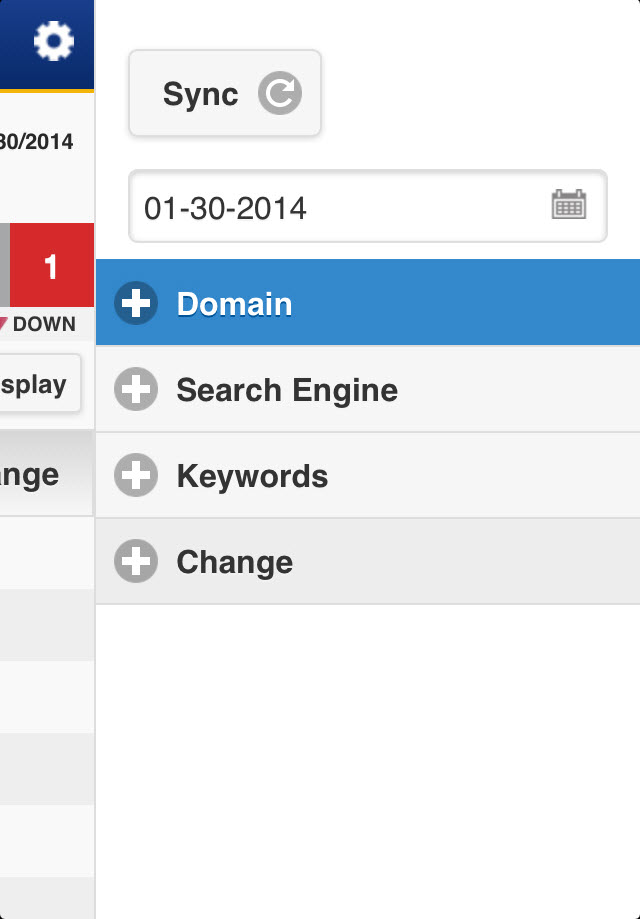
Task: Select the Search Engine filter row
Action: [x=400, y=389]
